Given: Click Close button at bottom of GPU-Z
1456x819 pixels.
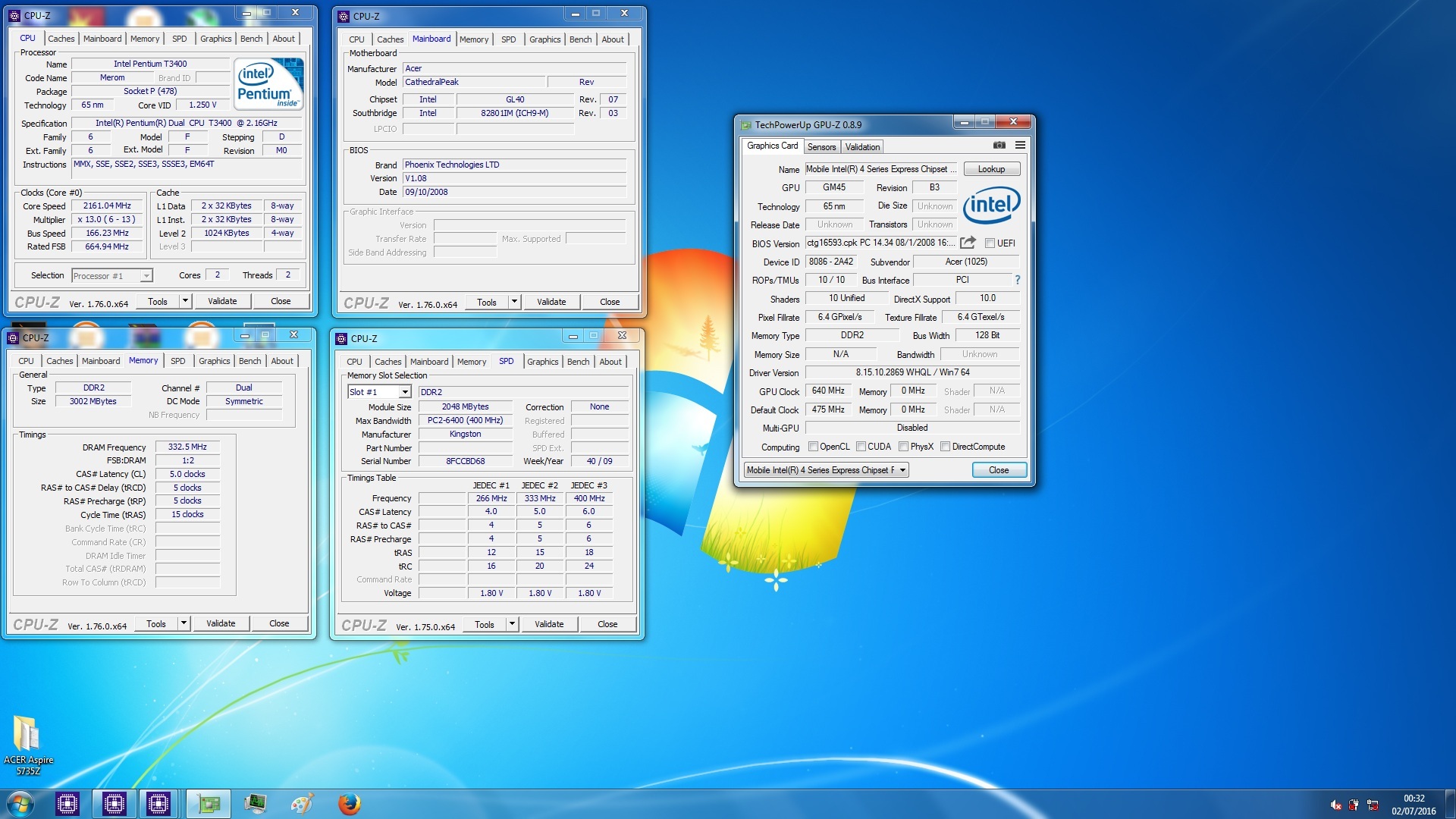Looking at the screenshot, I should (x=999, y=470).
